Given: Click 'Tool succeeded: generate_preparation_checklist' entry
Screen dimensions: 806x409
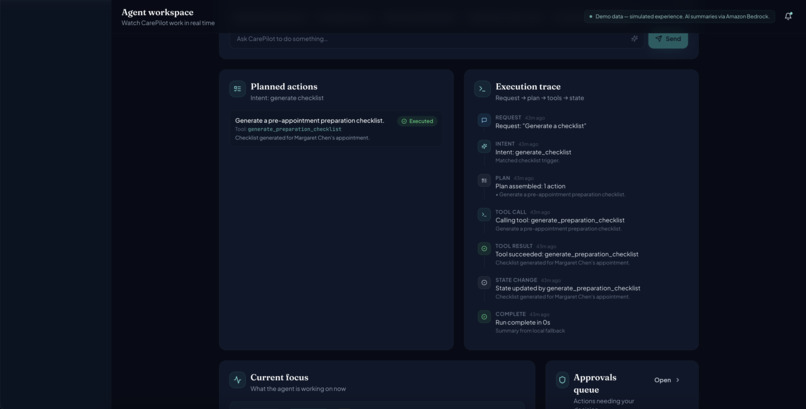Looking at the screenshot, I should click(566, 254).
